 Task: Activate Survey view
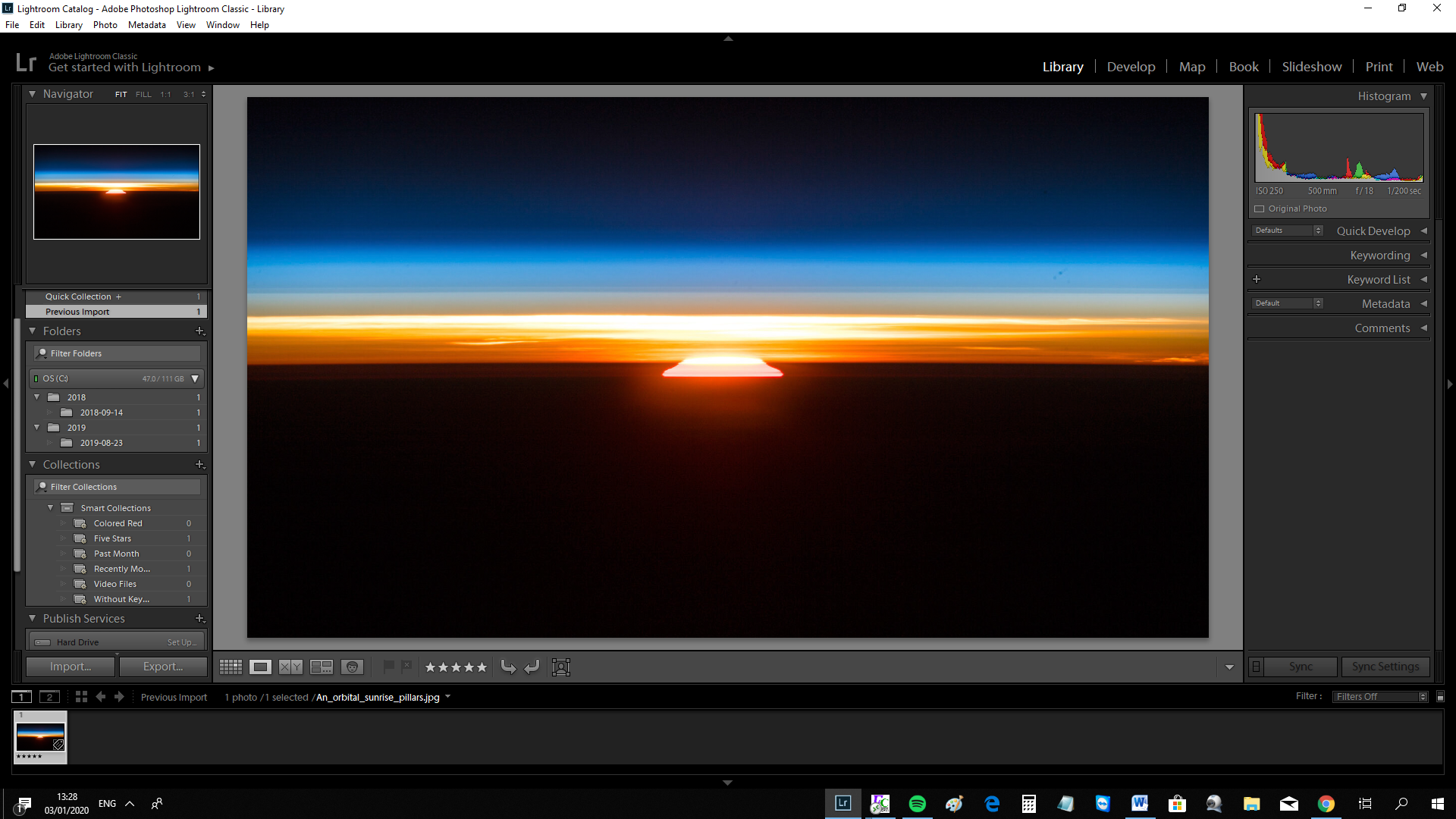[321, 667]
